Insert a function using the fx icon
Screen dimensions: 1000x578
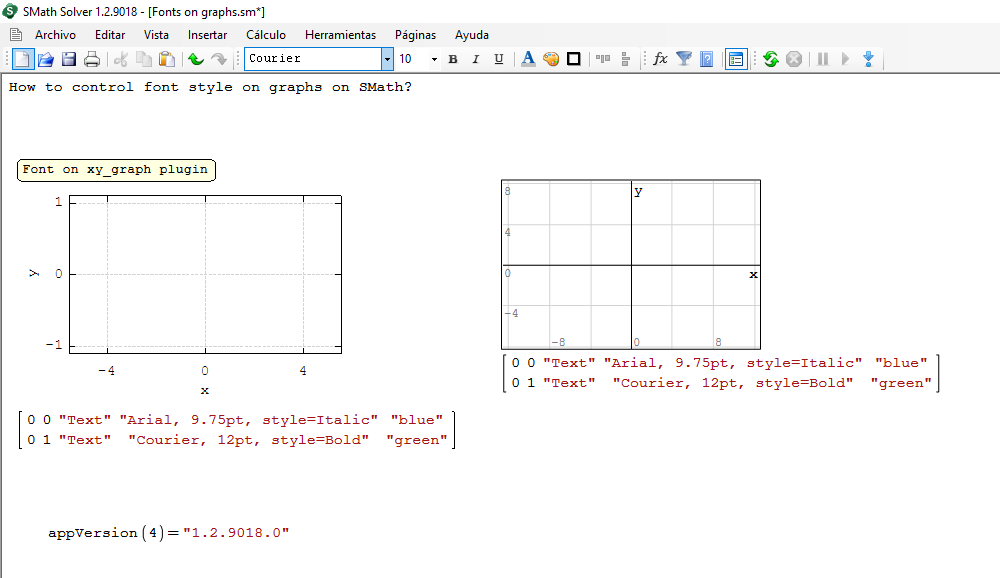pyautogui.click(x=660, y=59)
